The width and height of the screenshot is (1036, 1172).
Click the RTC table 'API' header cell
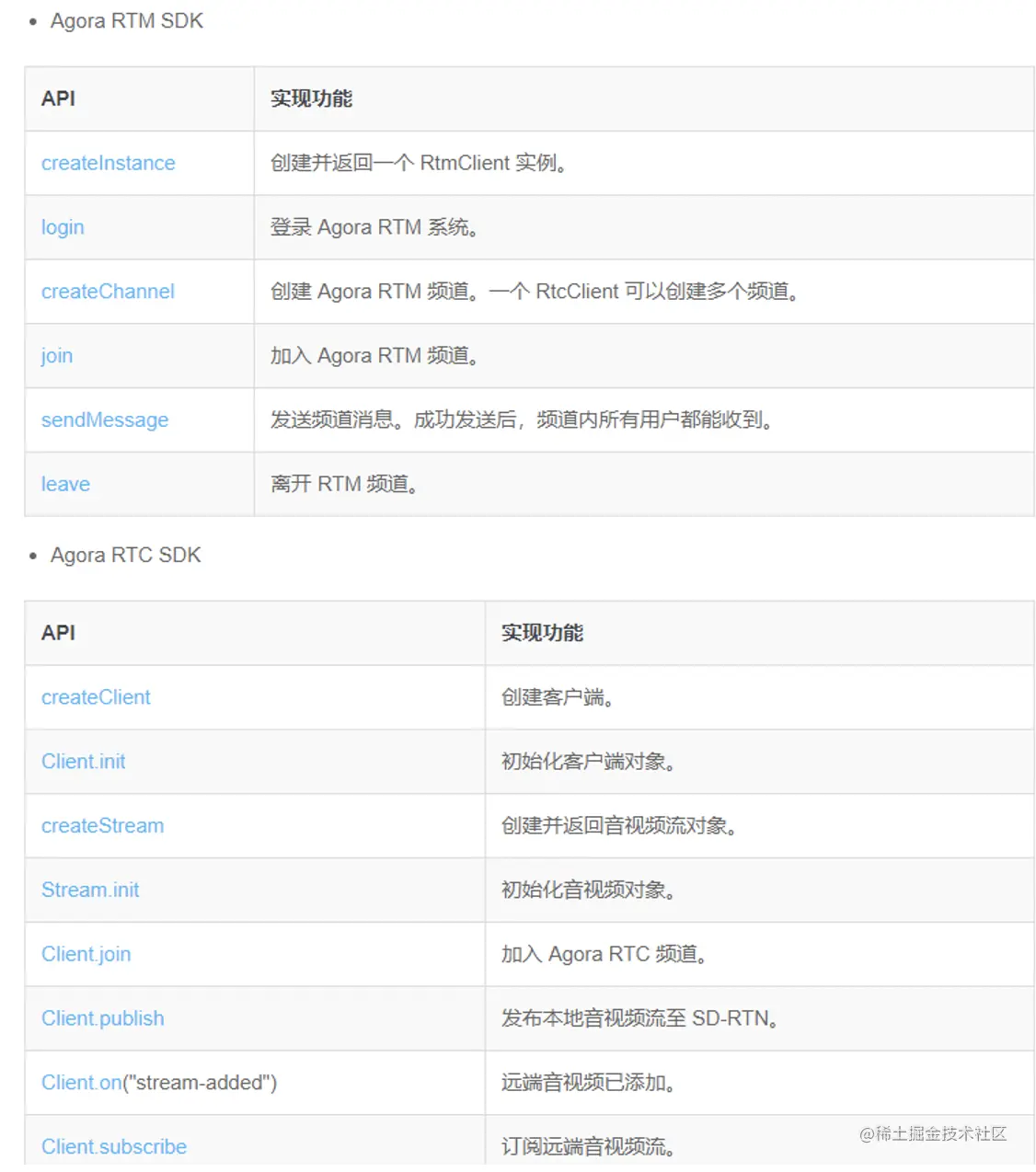255,633
